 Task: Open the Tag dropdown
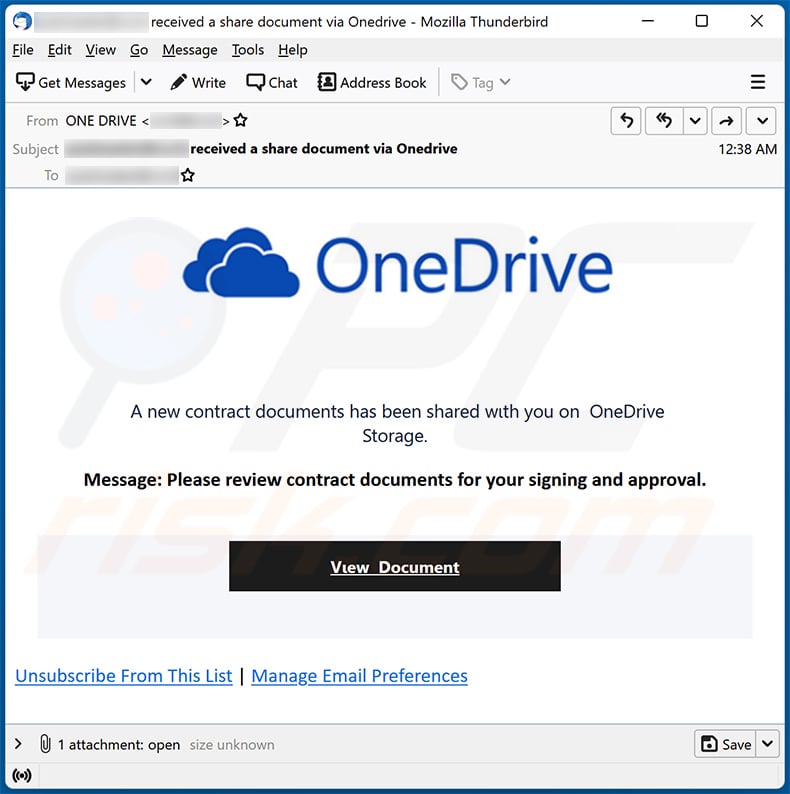click(x=481, y=82)
